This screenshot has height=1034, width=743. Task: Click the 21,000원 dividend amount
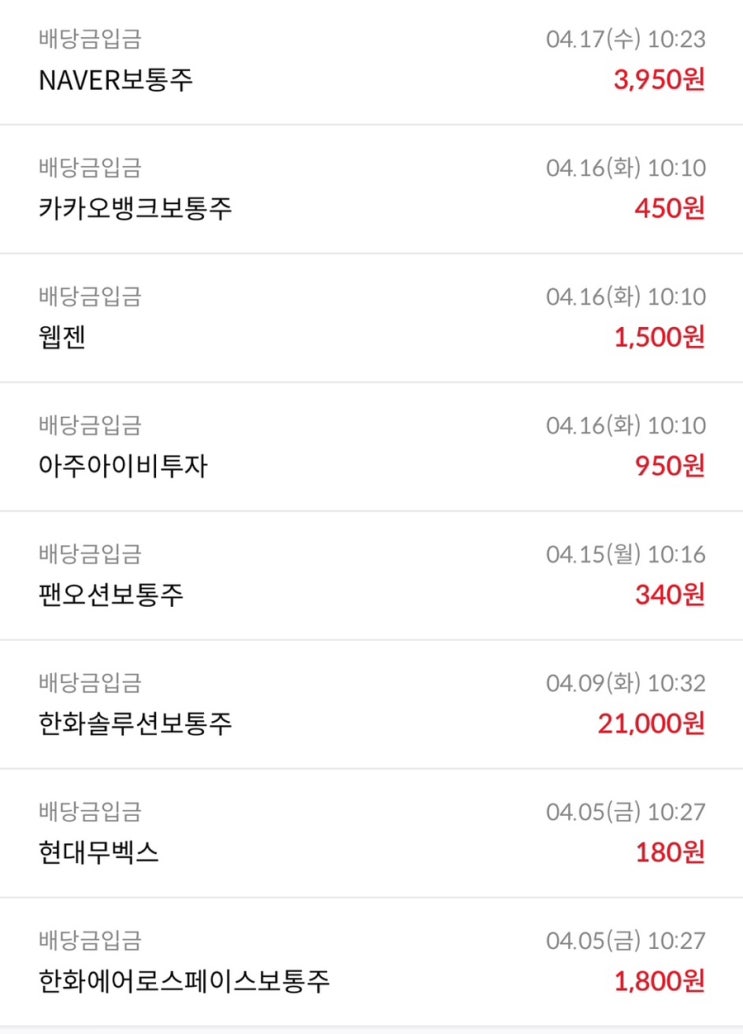tap(651, 724)
